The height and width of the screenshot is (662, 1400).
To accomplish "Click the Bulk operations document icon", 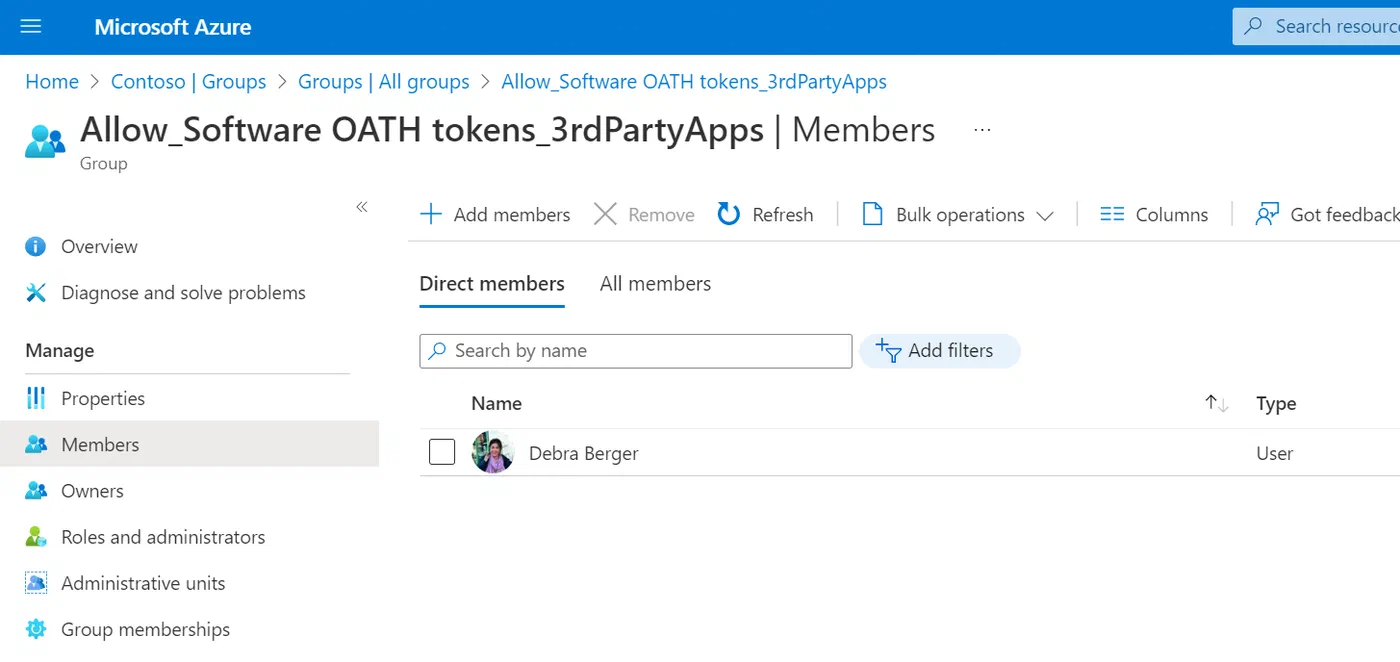I will click(873, 214).
